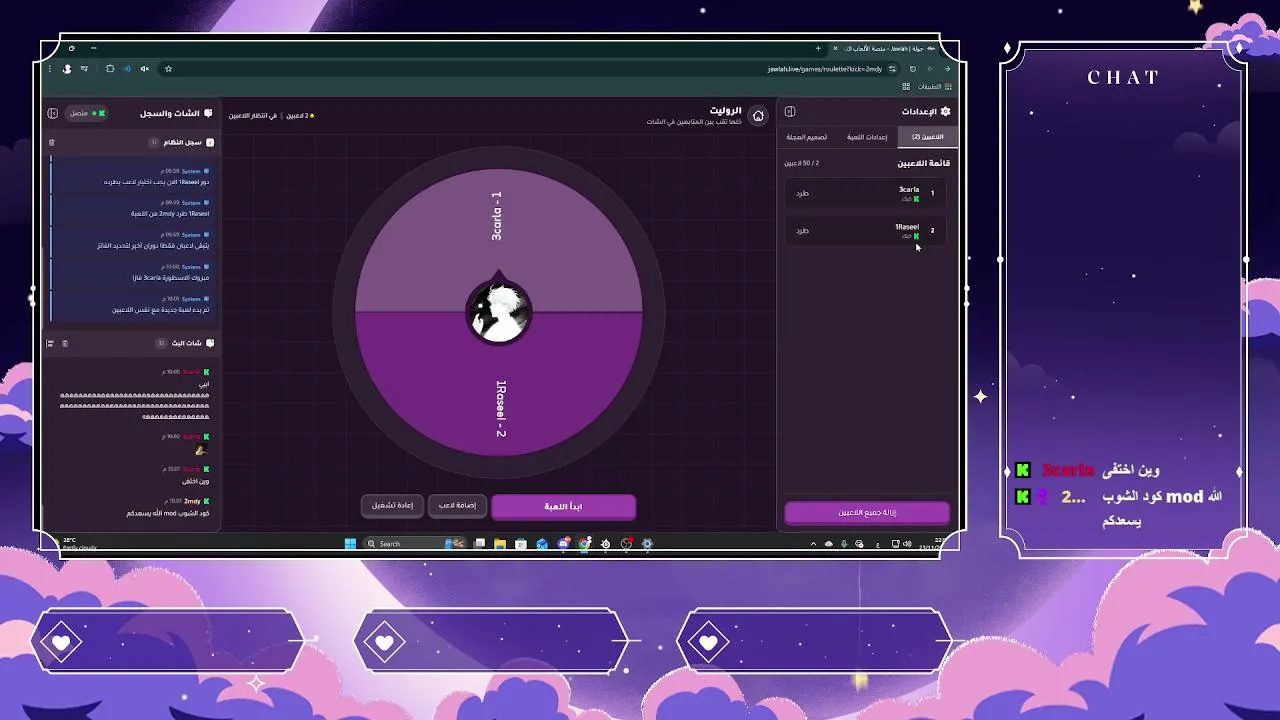This screenshot has width=1280, height=720.
Task: Reload the page with the browser refresh icon
Action: (912, 69)
